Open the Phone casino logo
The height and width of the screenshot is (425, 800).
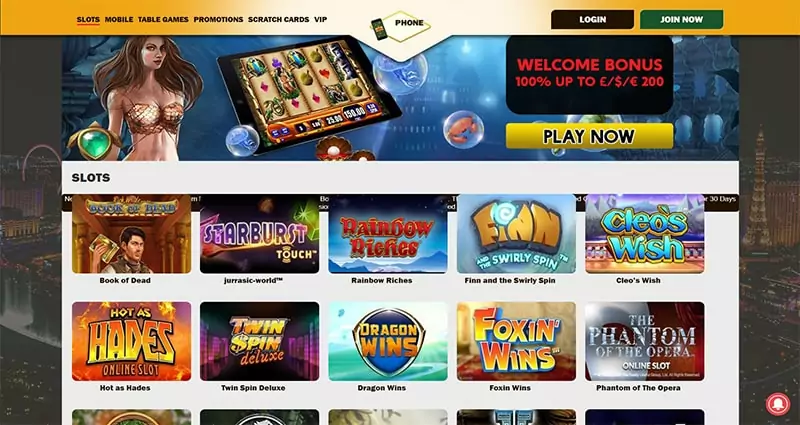pyautogui.click(x=401, y=26)
